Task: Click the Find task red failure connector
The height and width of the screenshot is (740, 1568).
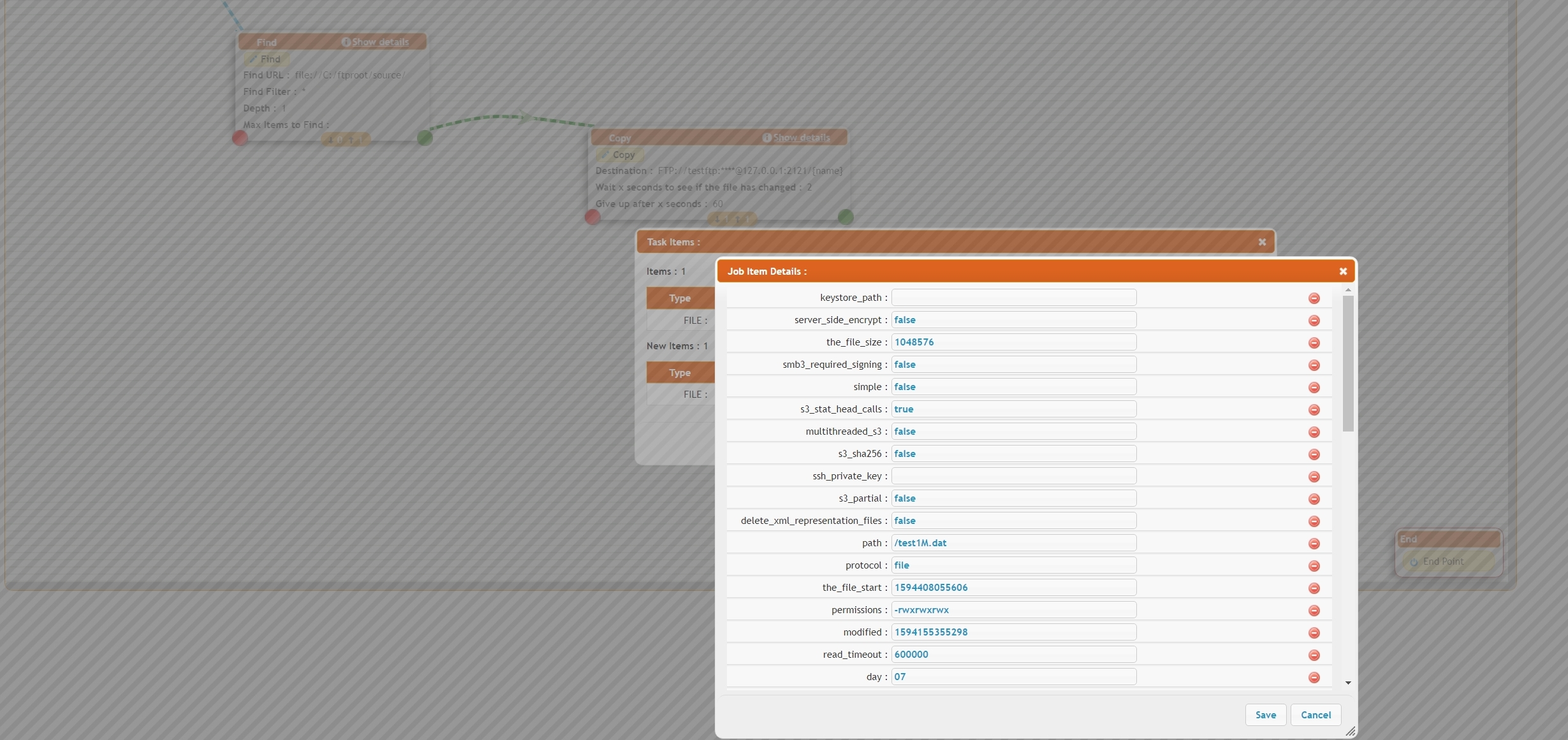Action: (240, 138)
